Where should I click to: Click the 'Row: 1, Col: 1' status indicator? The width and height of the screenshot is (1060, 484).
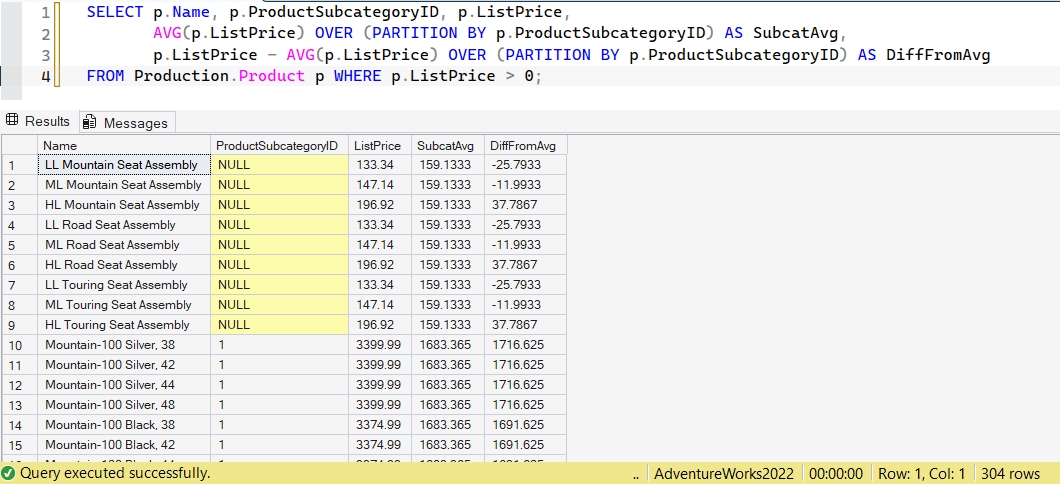coord(921,474)
